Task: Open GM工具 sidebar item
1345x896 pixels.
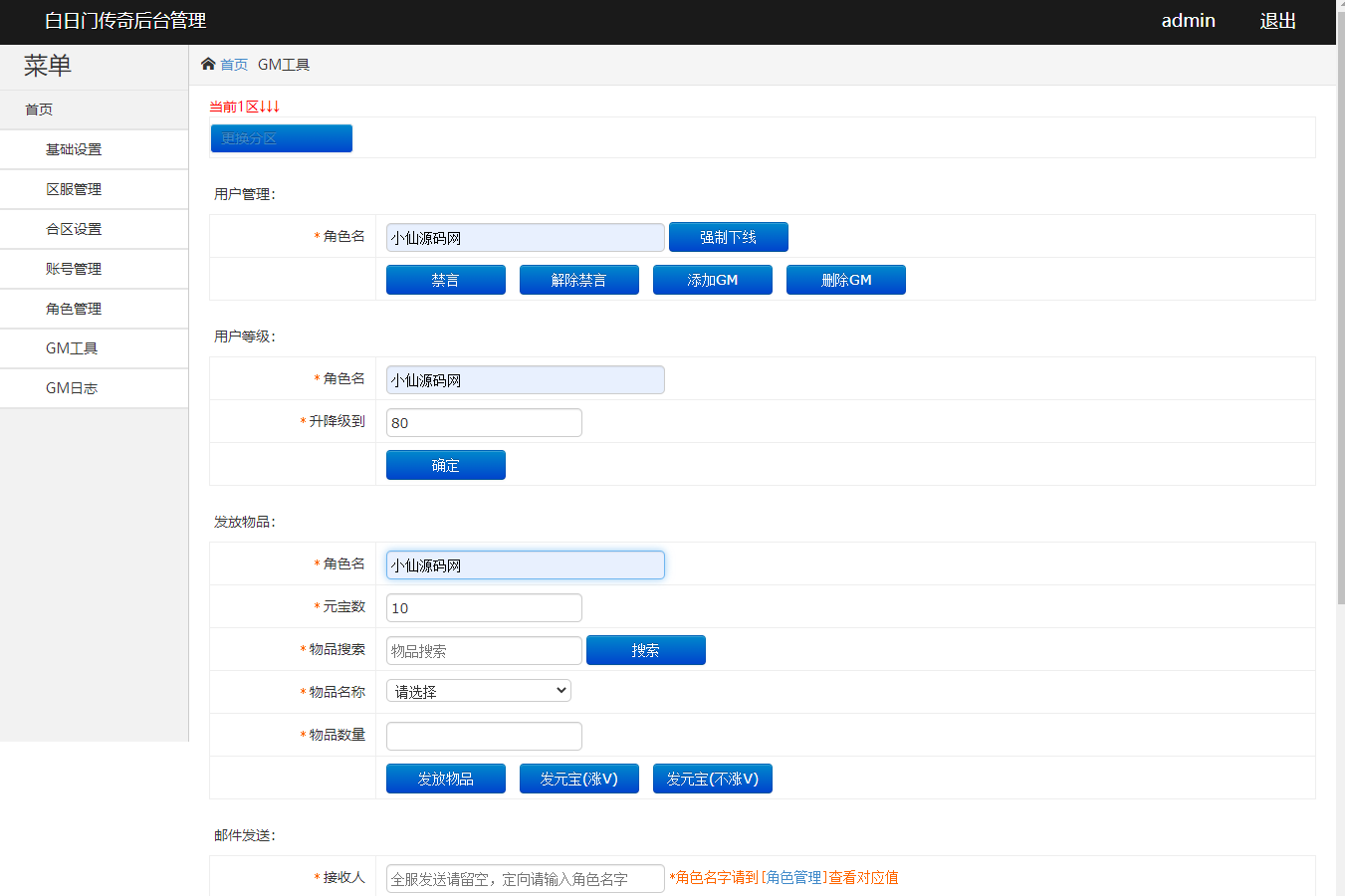Action: [95, 348]
